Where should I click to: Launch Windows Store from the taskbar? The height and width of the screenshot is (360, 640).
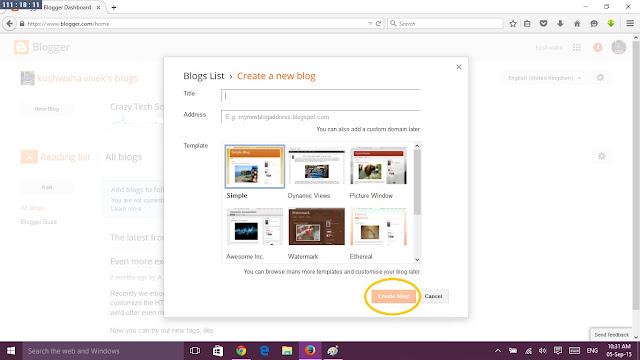tap(218, 351)
